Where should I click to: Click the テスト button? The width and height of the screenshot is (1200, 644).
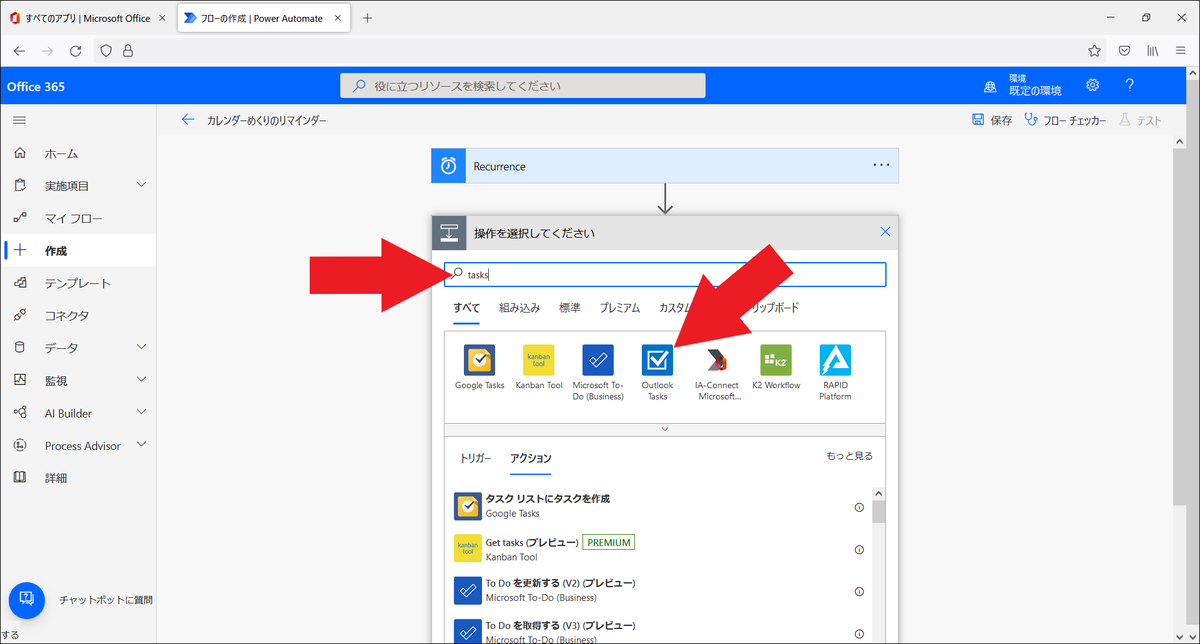pos(1140,120)
